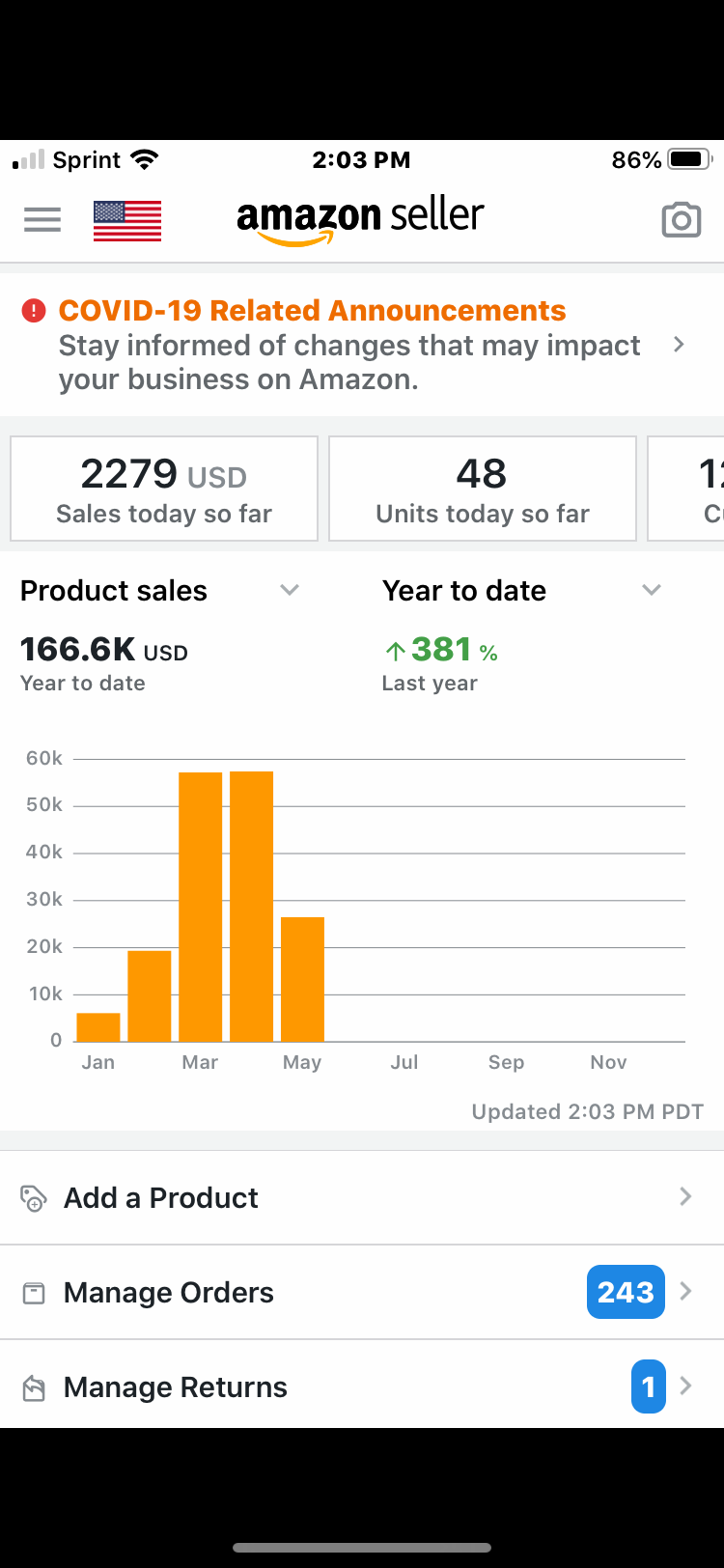The width and height of the screenshot is (724, 1568).
Task: Open Manage Orders menu item
Action: [169, 1293]
